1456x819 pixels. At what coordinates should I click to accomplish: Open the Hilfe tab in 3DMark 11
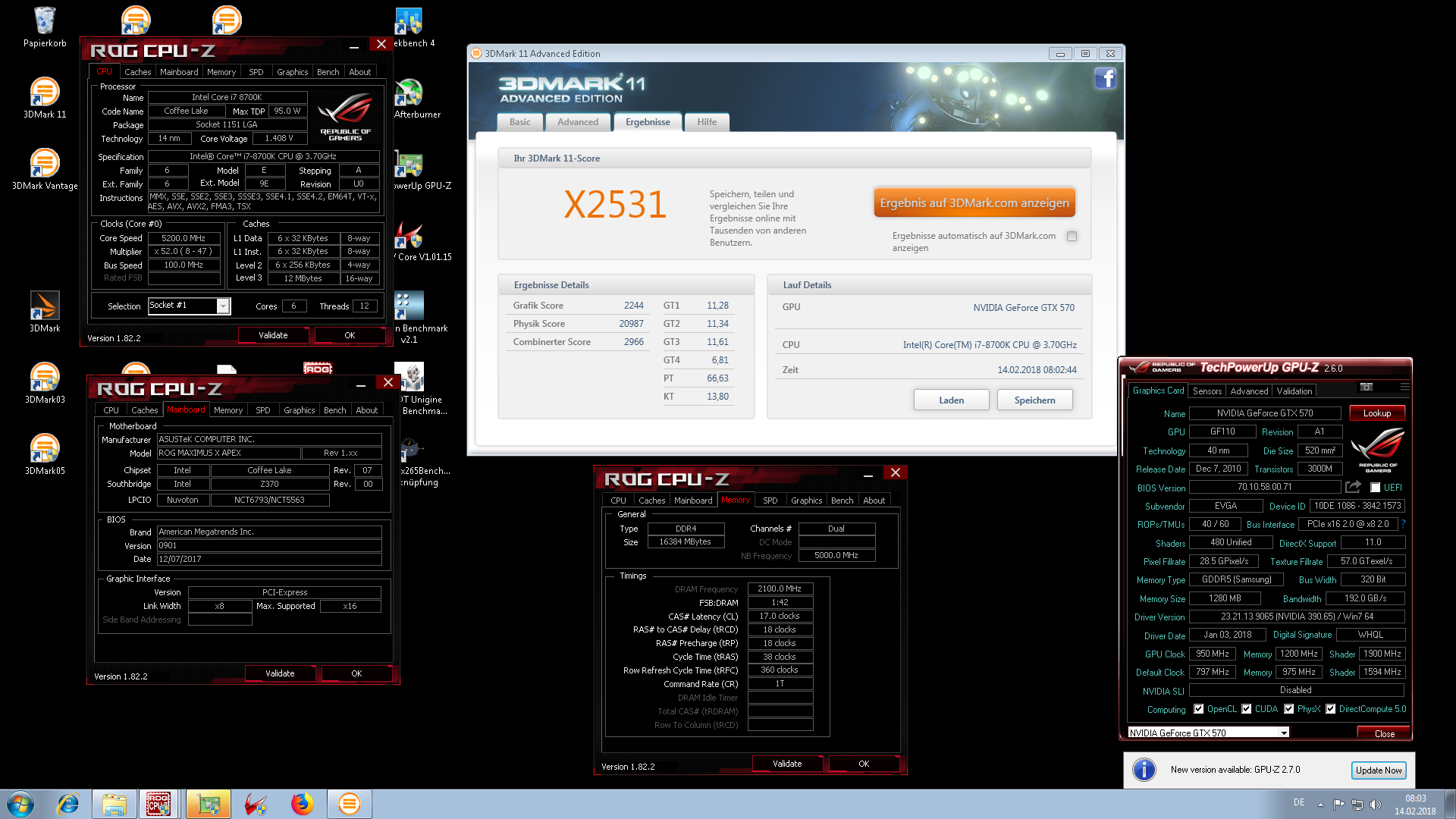click(x=707, y=122)
